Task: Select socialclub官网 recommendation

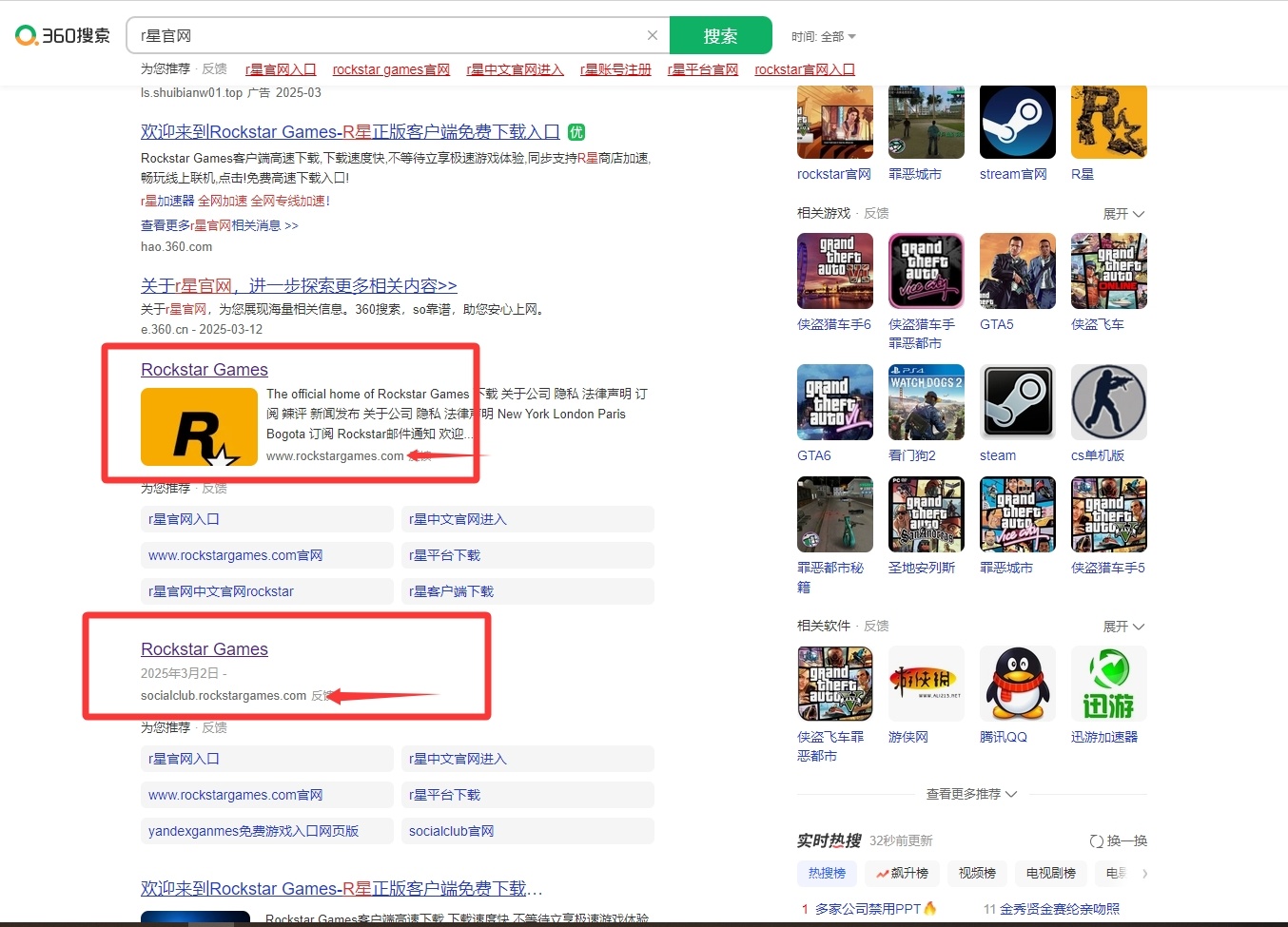Action: pos(528,831)
